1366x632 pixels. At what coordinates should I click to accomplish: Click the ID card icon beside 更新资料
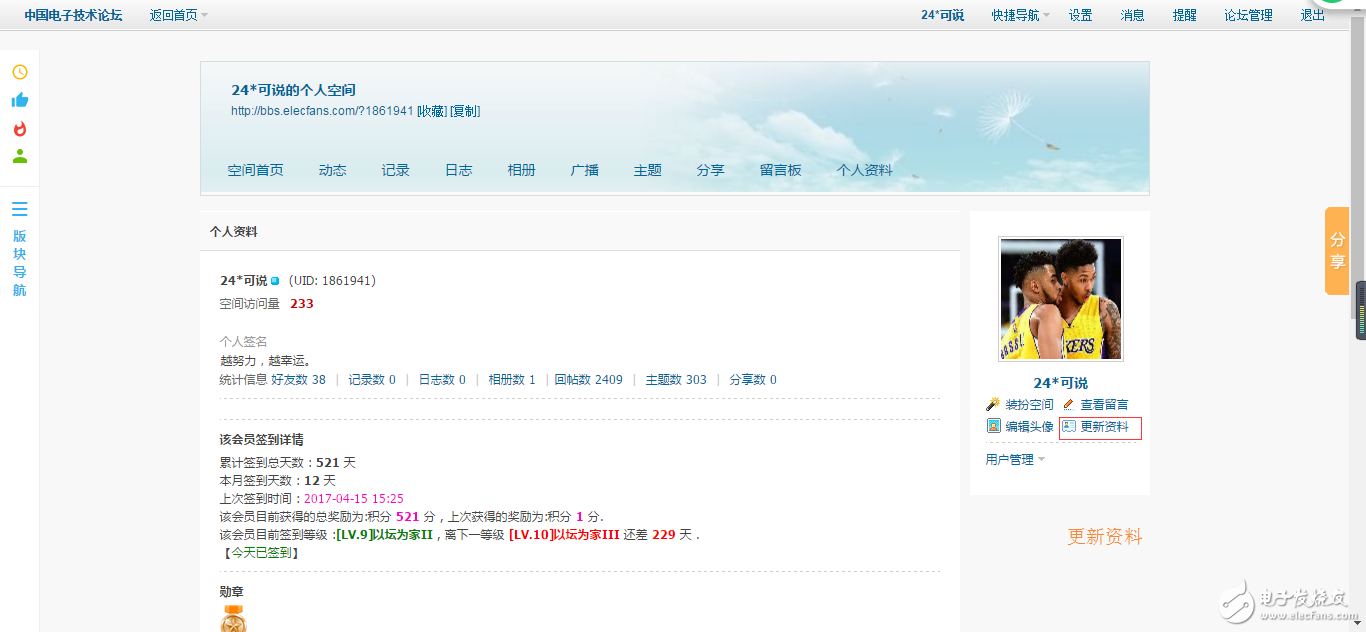(x=1069, y=426)
